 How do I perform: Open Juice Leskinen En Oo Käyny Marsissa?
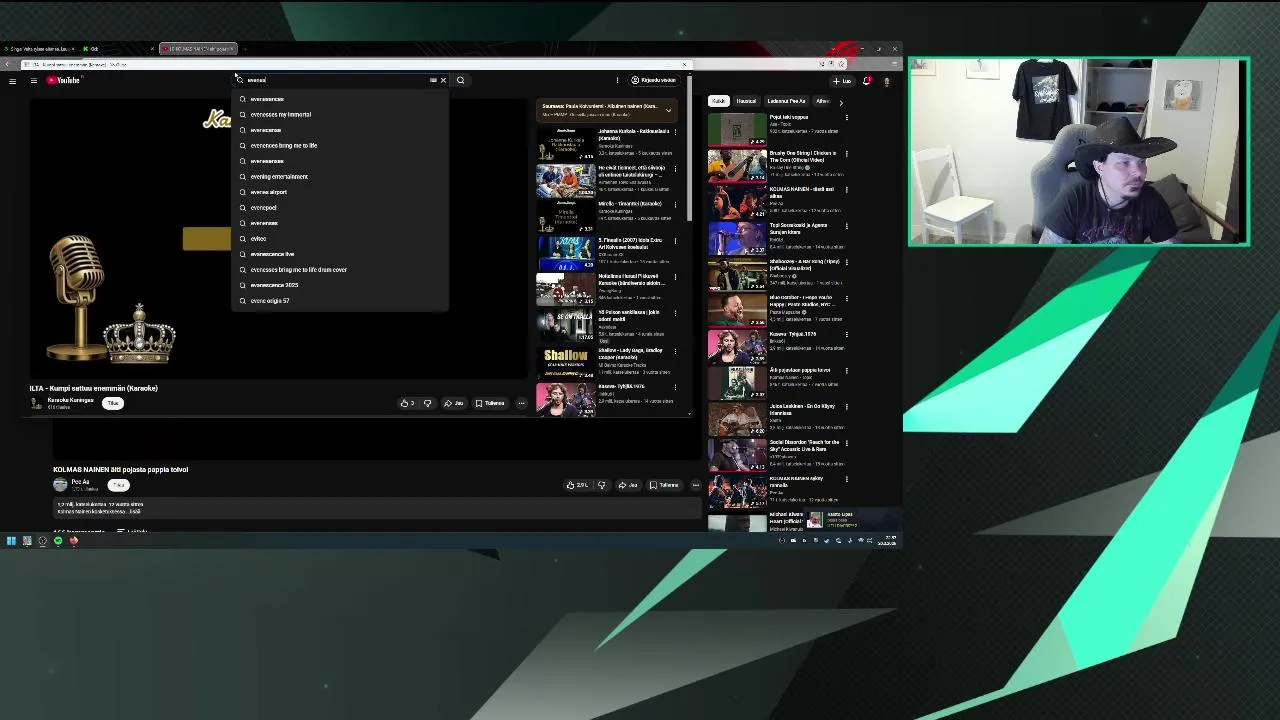click(x=802, y=409)
